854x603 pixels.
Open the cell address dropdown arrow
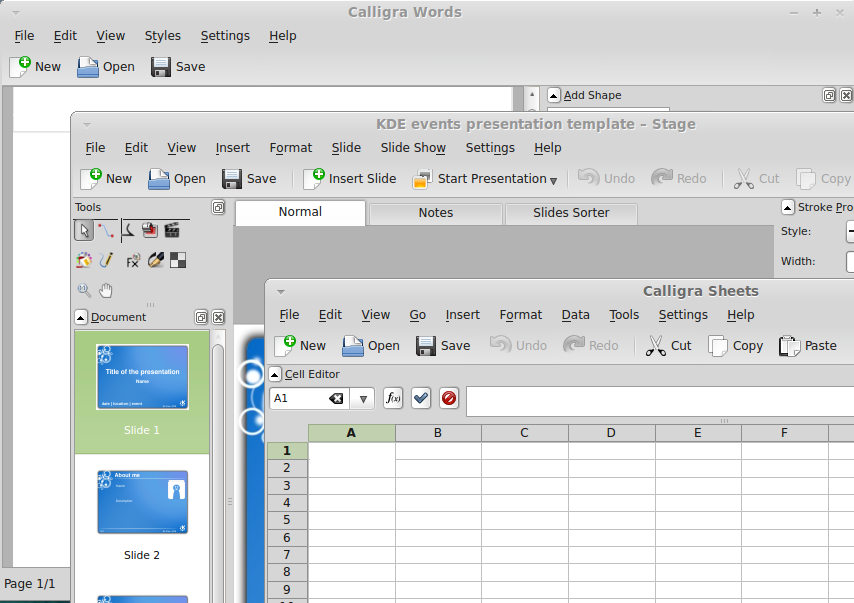pyautogui.click(x=363, y=398)
